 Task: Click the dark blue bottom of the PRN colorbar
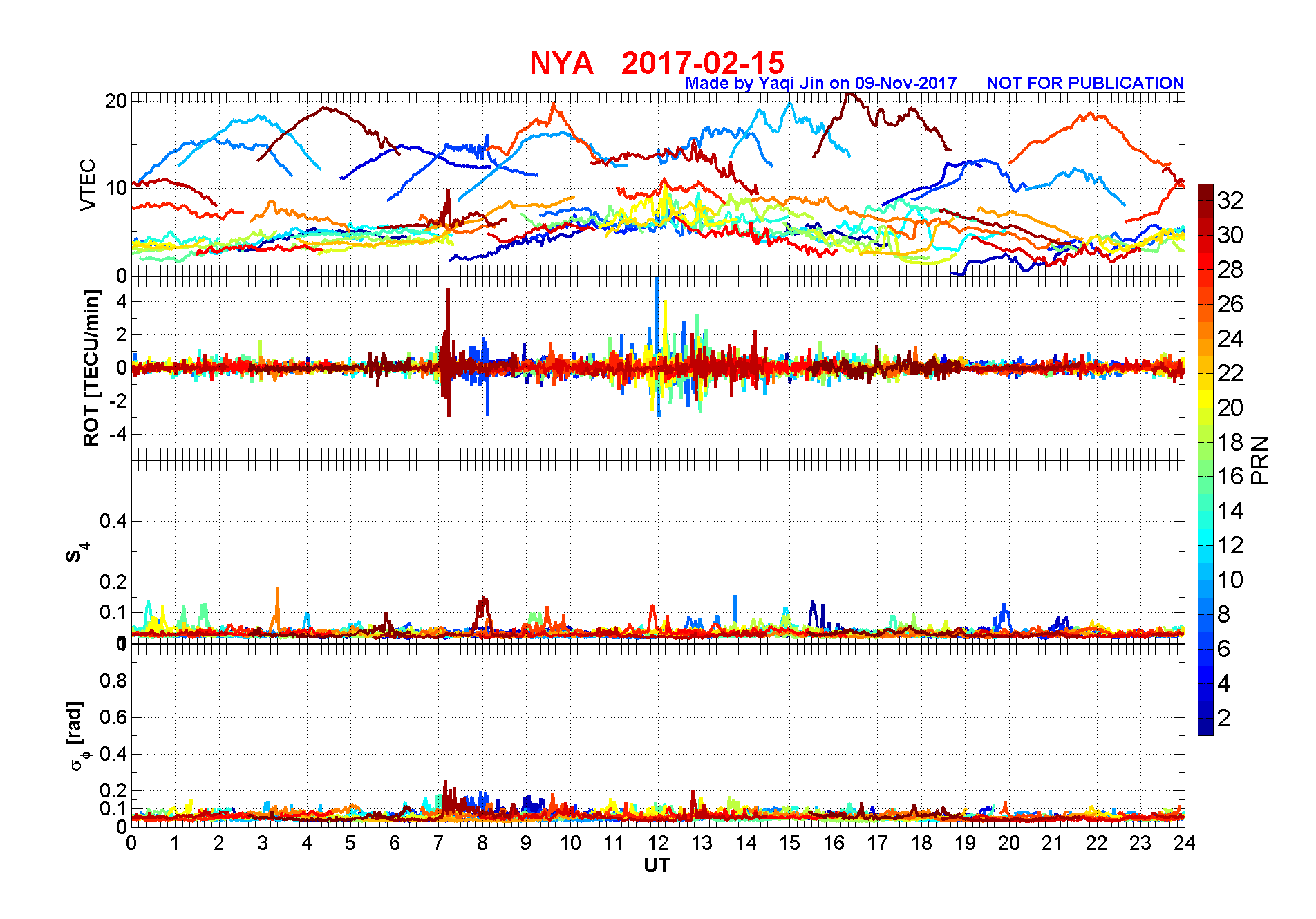click(1205, 727)
